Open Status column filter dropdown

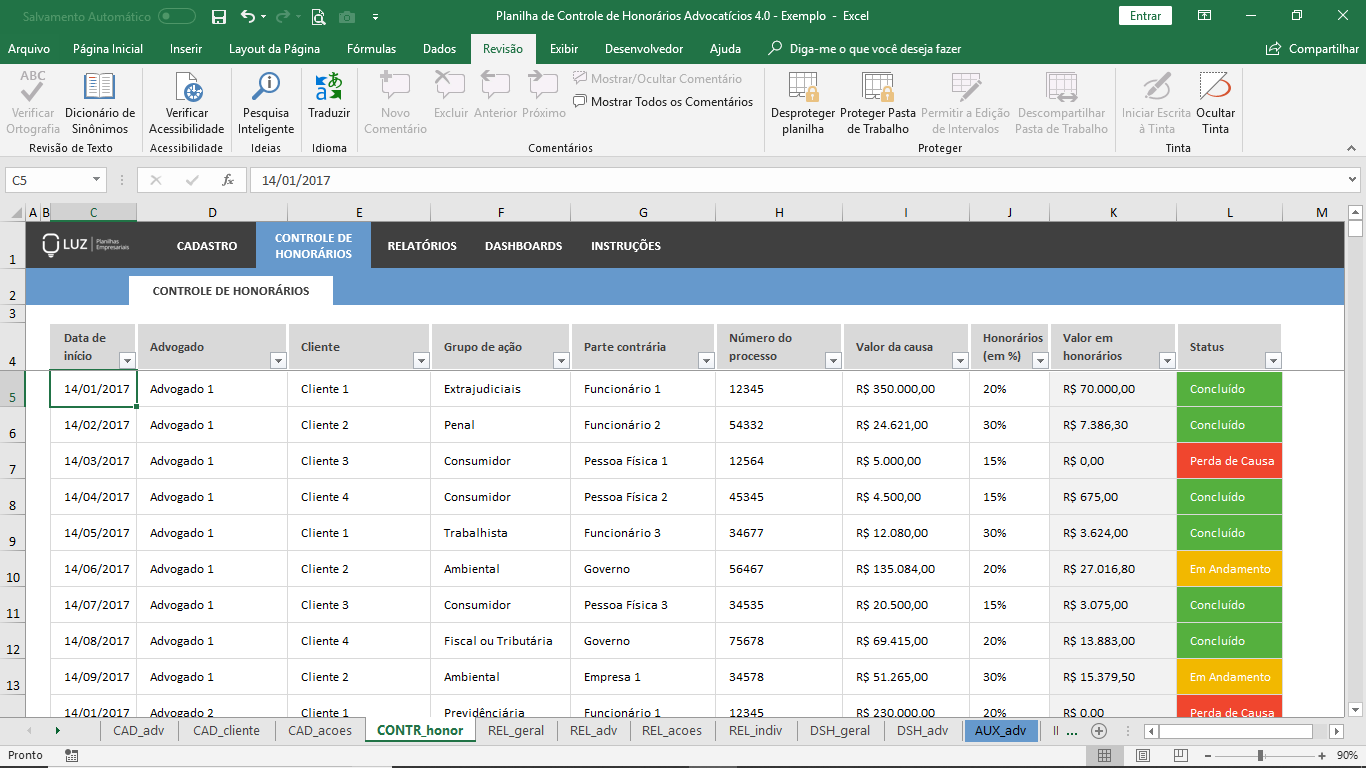tap(1273, 360)
